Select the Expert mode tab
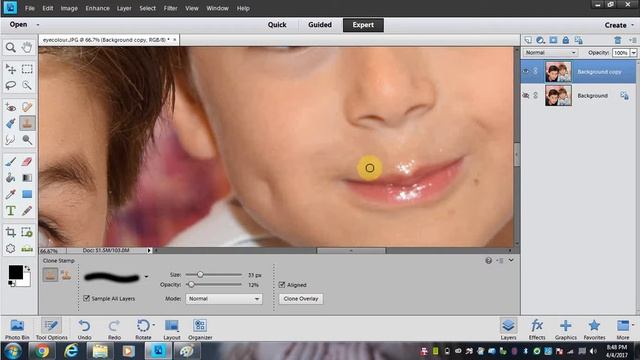 point(363,25)
